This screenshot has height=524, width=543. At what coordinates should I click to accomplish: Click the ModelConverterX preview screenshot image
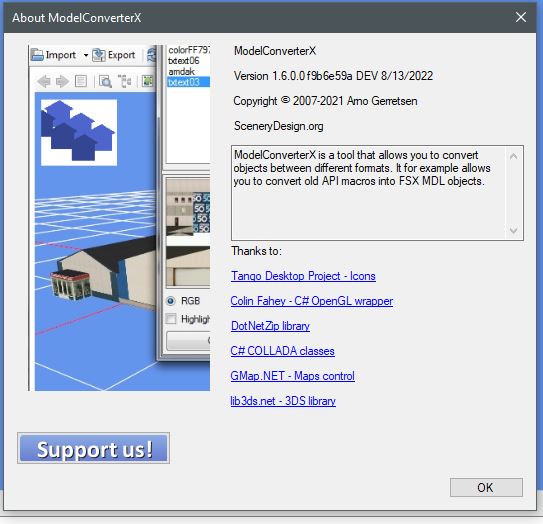[x=119, y=218]
